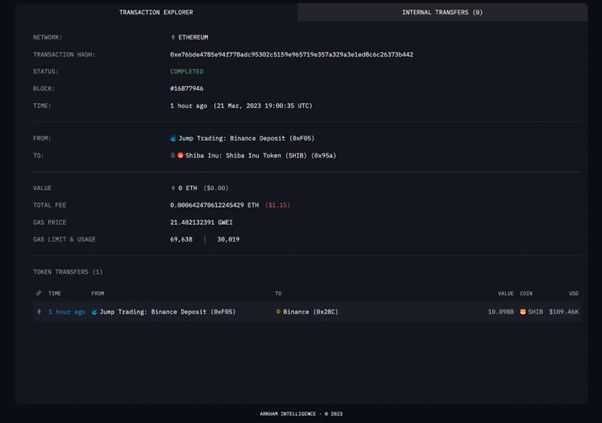Click the ETH icon beside the value amount
Image resolution: width=602 pixels, height=423 pixels.
pos(173,188)
